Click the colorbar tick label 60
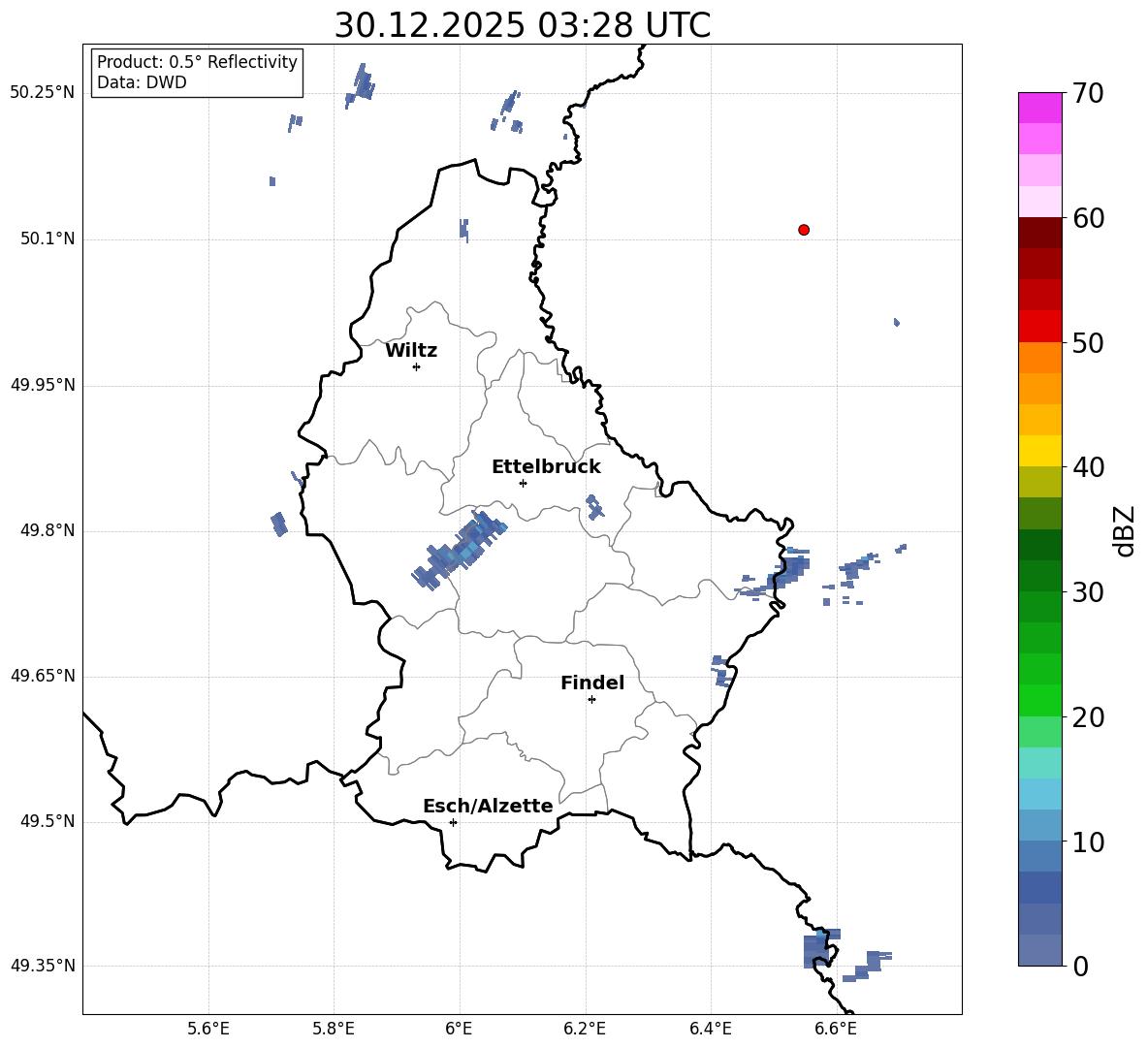The image size is (1148, 1048). [x=1088, y=218]
